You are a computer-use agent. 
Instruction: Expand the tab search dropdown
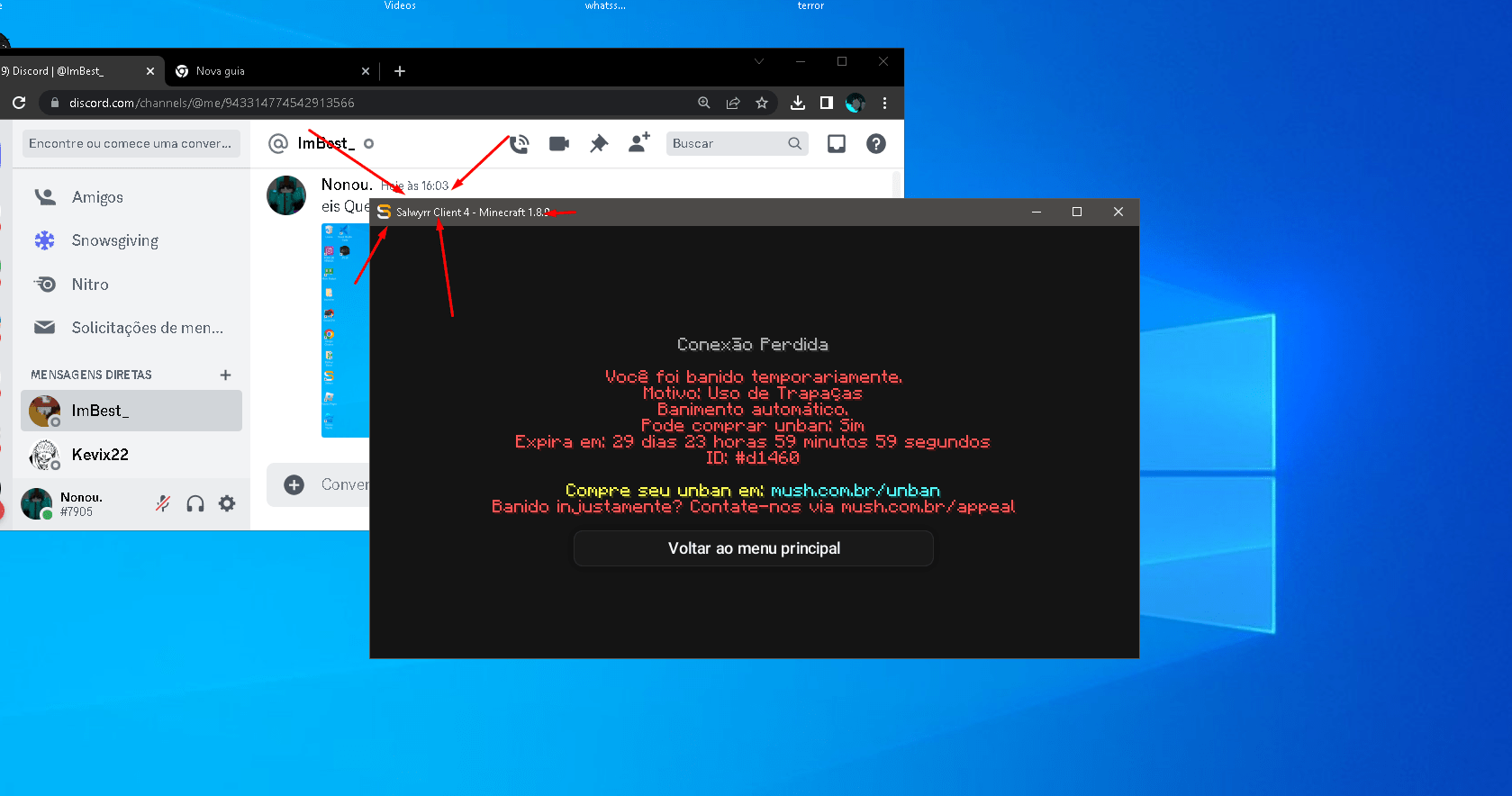pos(759,61)
